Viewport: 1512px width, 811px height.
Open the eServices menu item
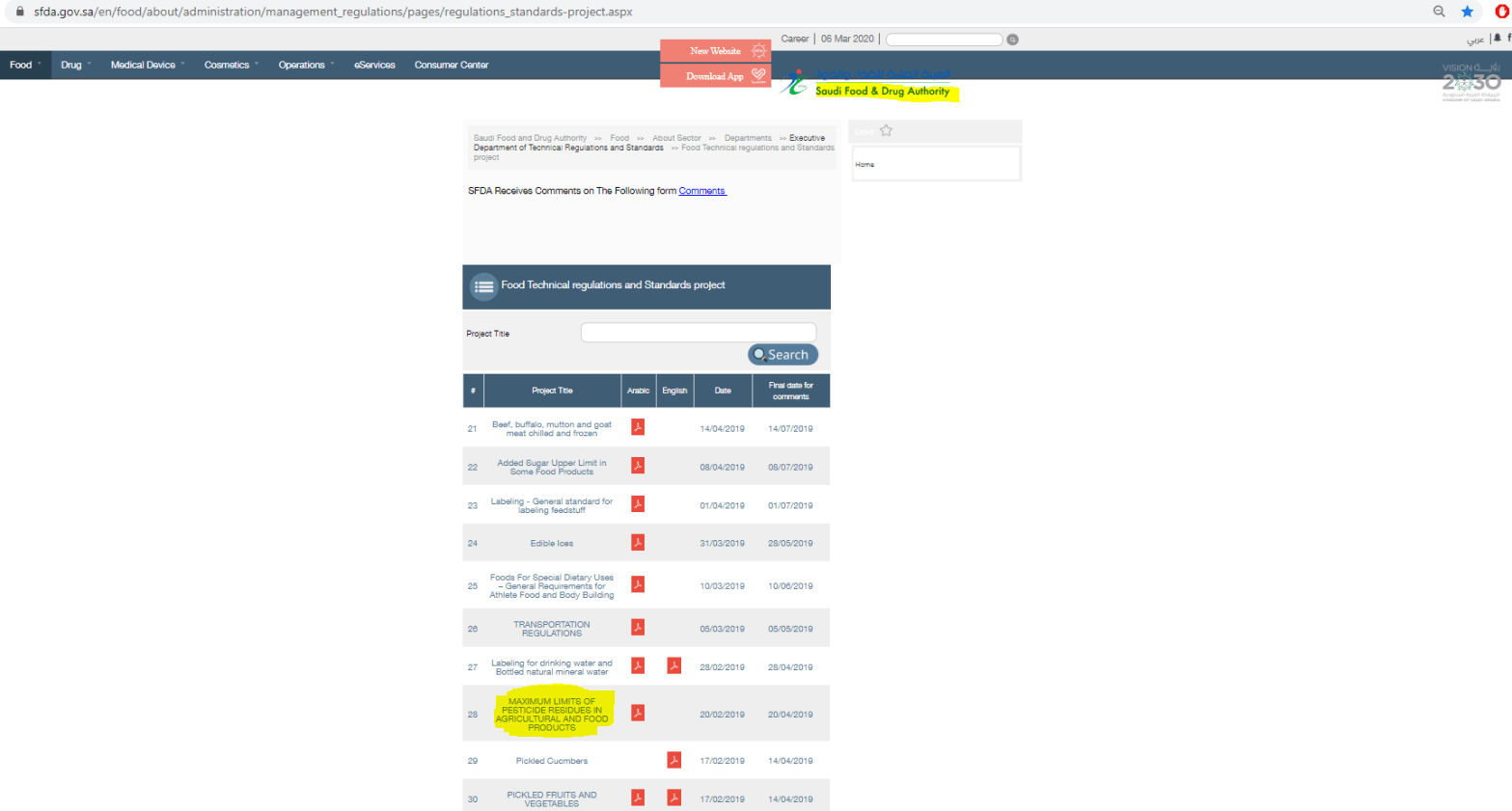point(374,65)
